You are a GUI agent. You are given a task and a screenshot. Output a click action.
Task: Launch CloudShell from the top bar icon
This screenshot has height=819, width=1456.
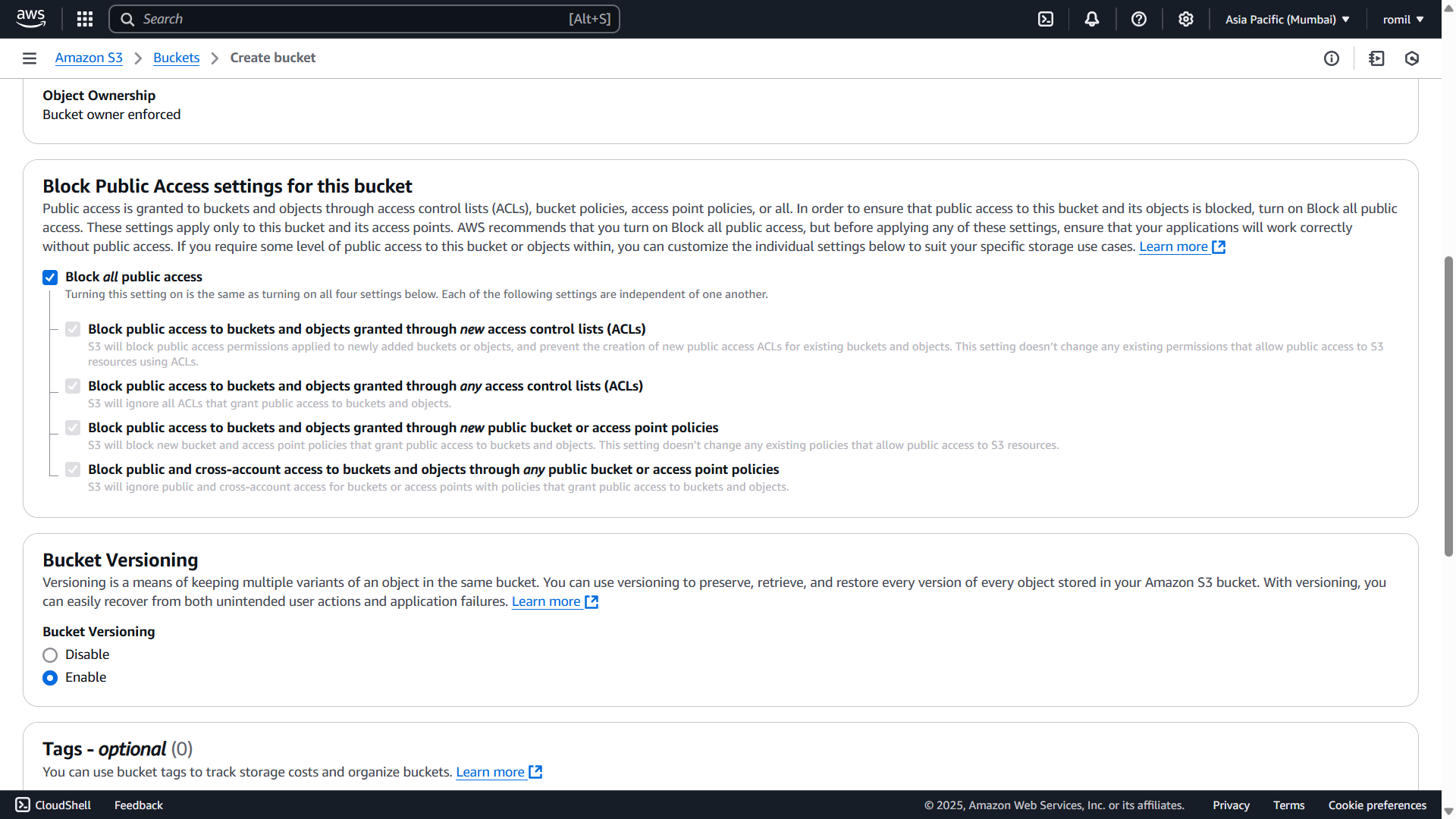(1046, 19)
